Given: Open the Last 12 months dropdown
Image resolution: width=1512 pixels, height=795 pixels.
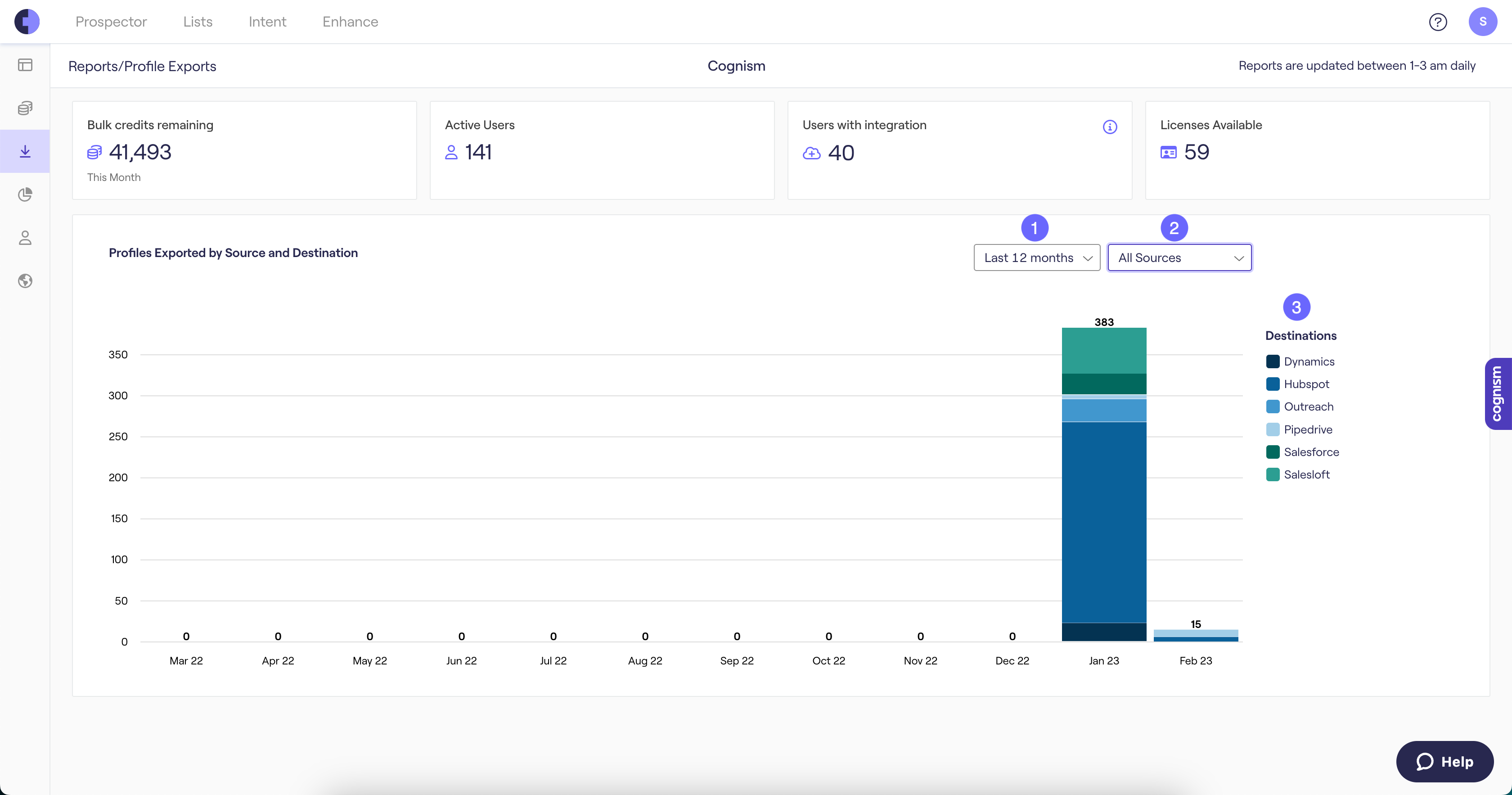Looking at the screenshot, I should pyautogui.click(x=1036, y=258).
